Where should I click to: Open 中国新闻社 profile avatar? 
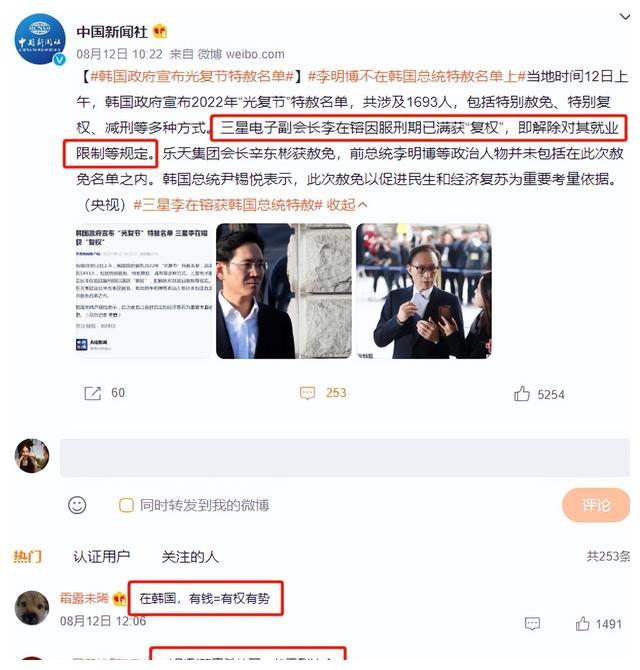coord(40,39)
